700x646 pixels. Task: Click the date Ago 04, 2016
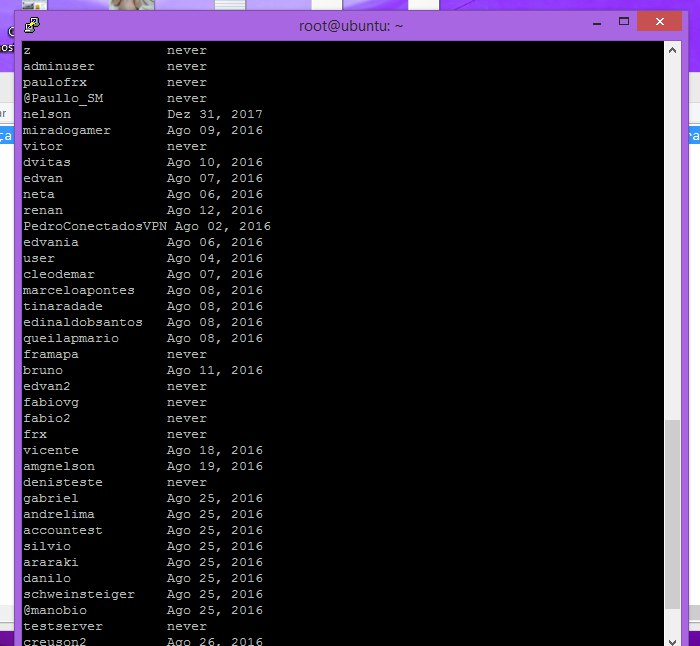(x=215, y=258)
